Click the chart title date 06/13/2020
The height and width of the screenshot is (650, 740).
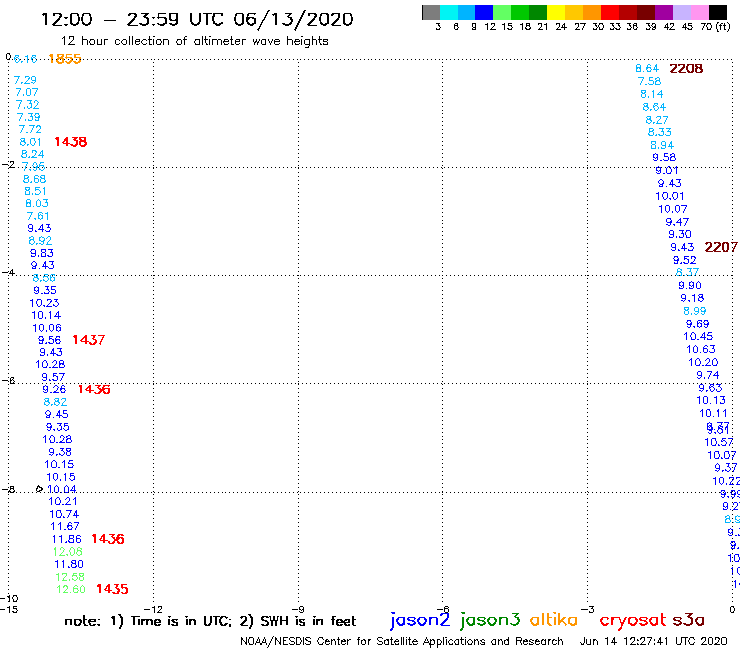(x=293, y=19)
